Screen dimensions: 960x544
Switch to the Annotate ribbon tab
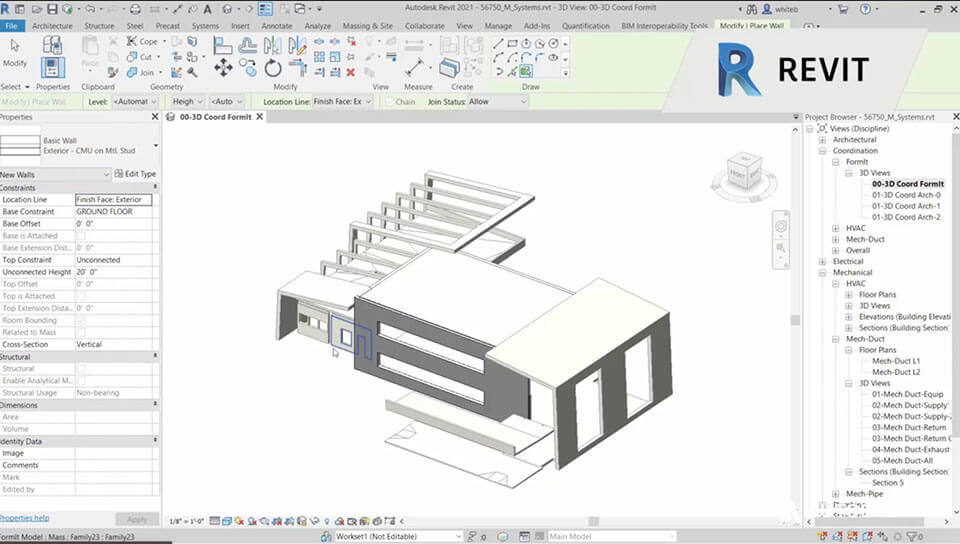pyautogui.click(x=276, y=25)
